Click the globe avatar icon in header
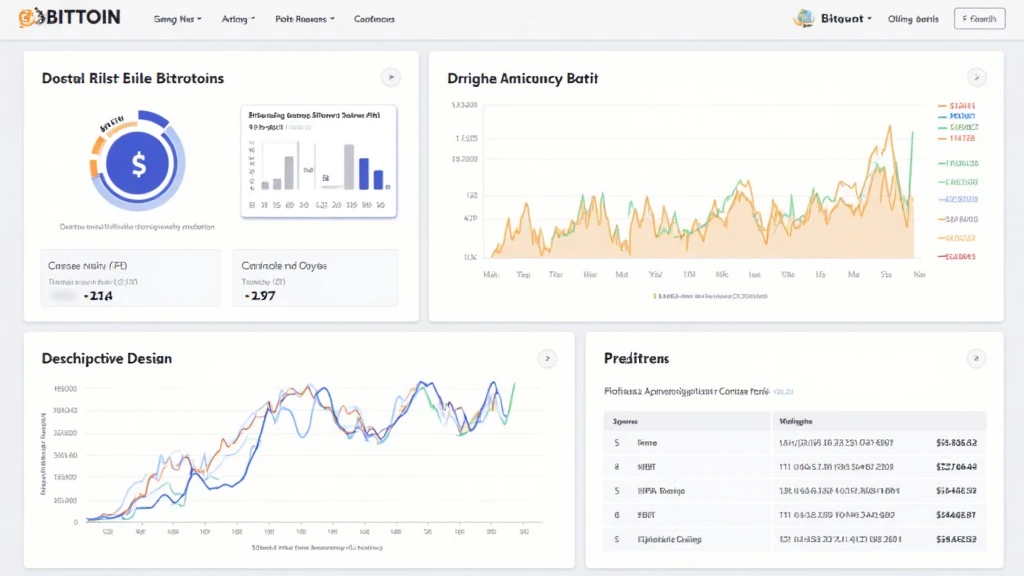1024x576 pixels. click(x=803, y=18)
